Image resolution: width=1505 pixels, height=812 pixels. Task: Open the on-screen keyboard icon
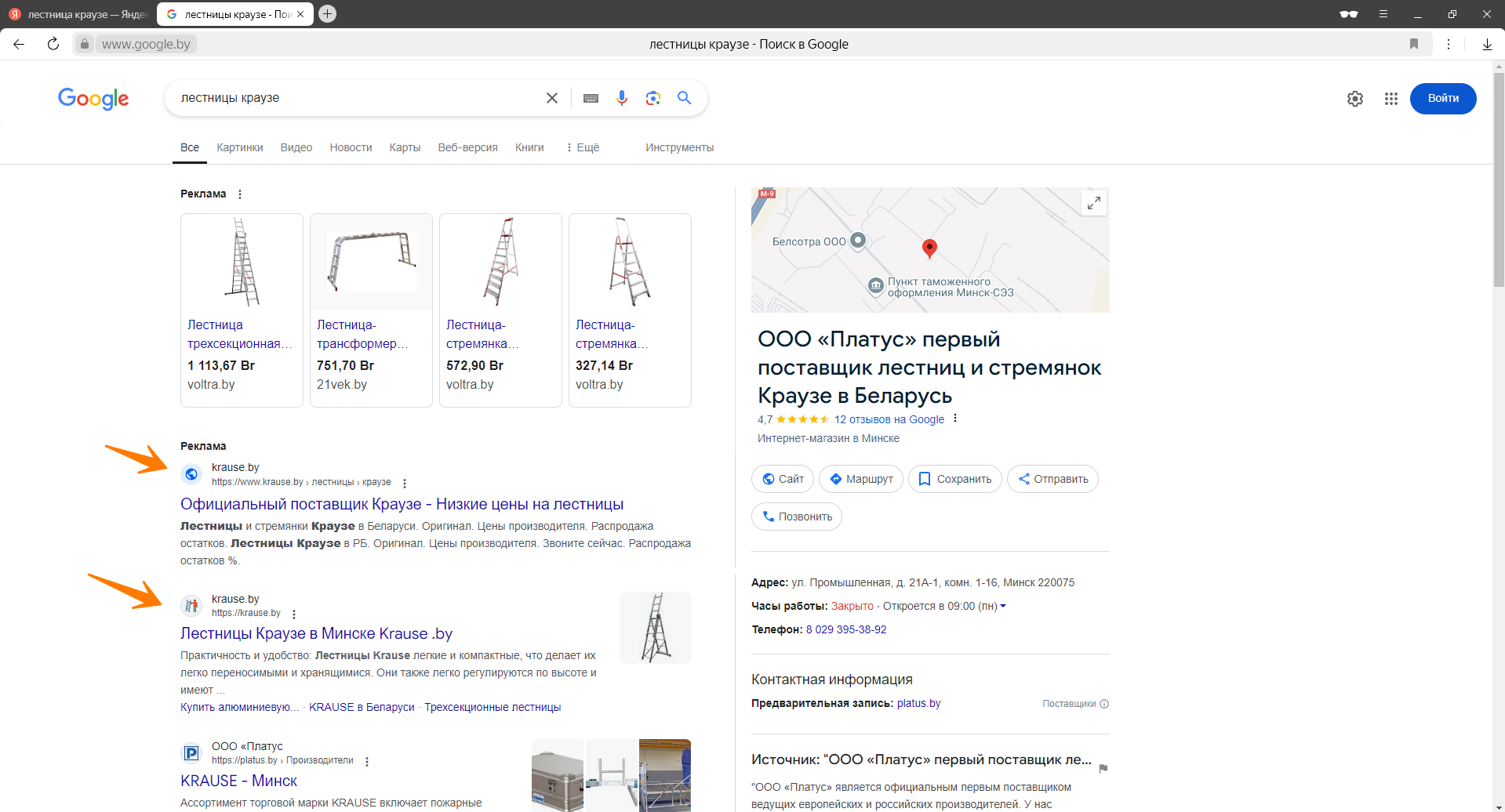[591, 98]
